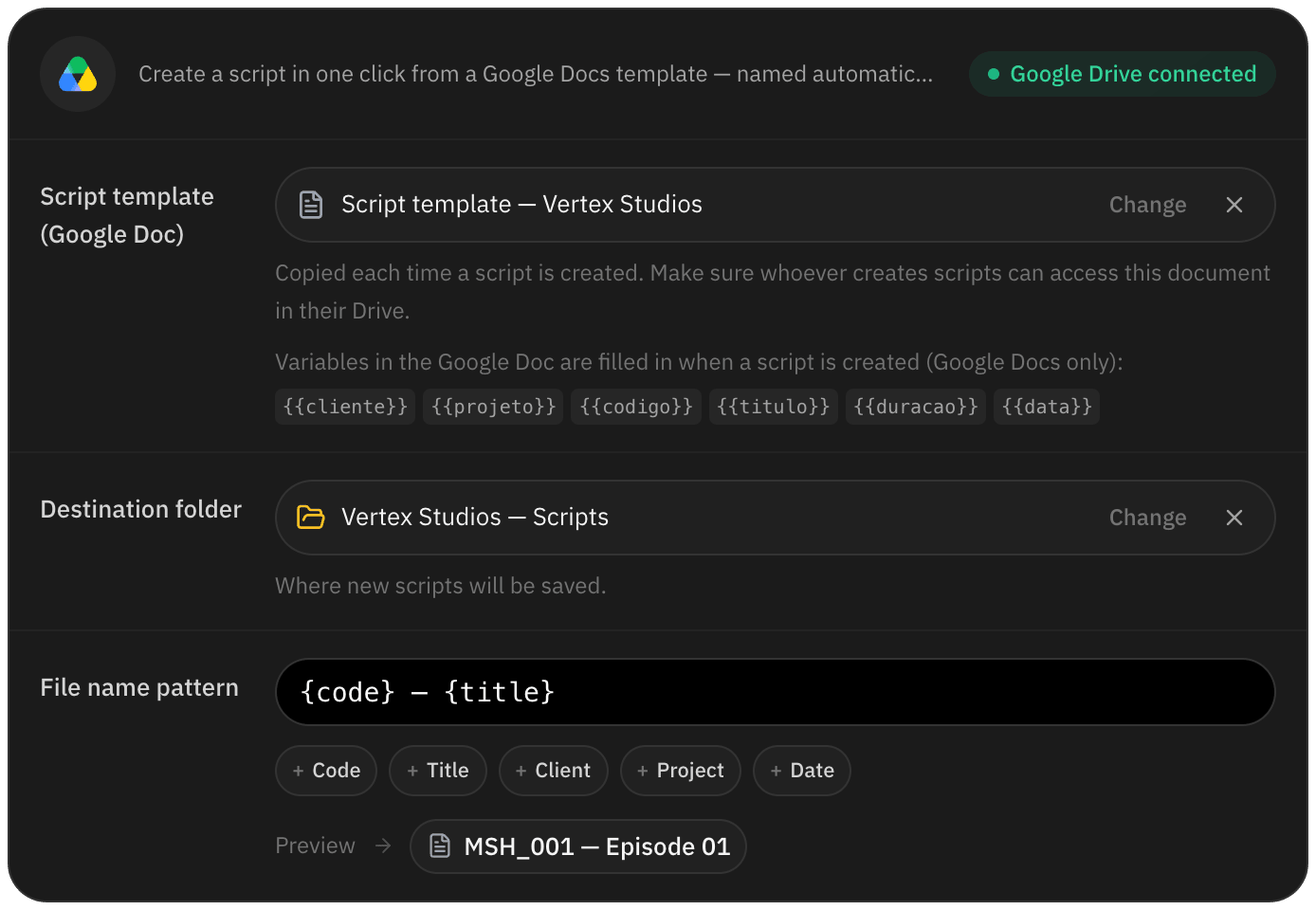The image size is (1316, 910).
Task: Click the {{cliente}} variable chip
Action: tap(345, 407)
